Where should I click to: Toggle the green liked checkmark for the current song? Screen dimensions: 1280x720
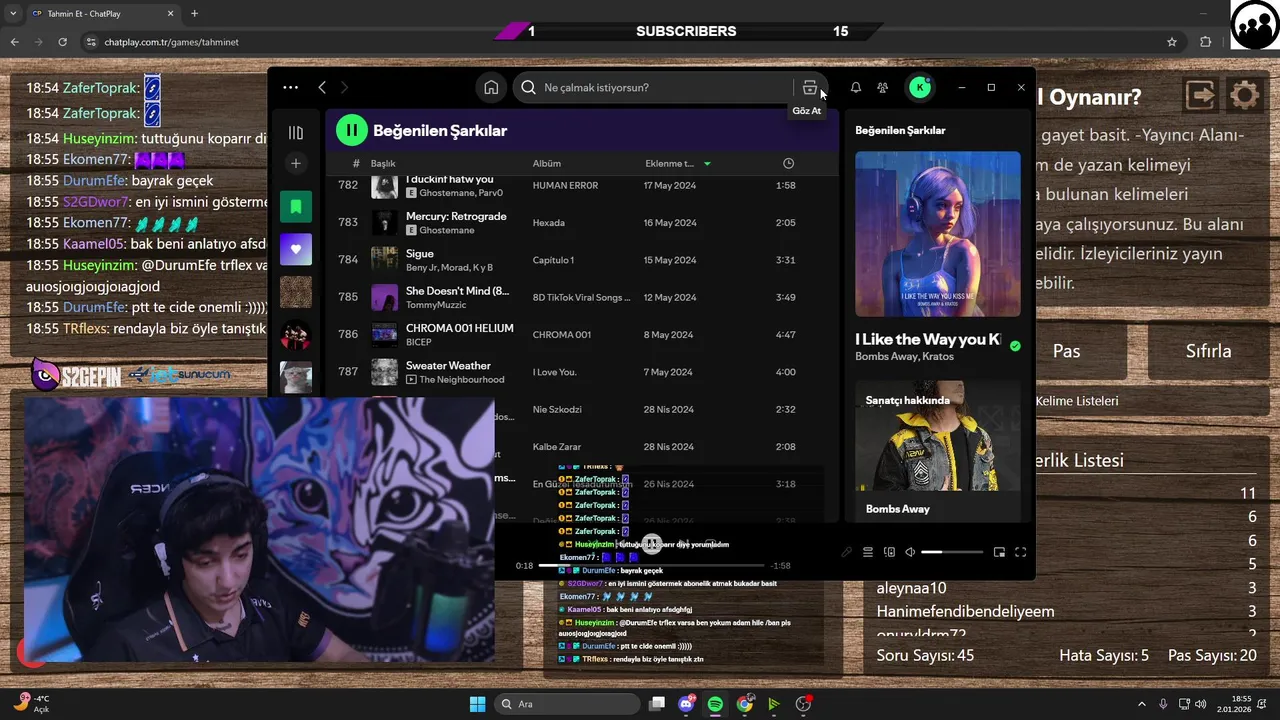click(1015, 346)
